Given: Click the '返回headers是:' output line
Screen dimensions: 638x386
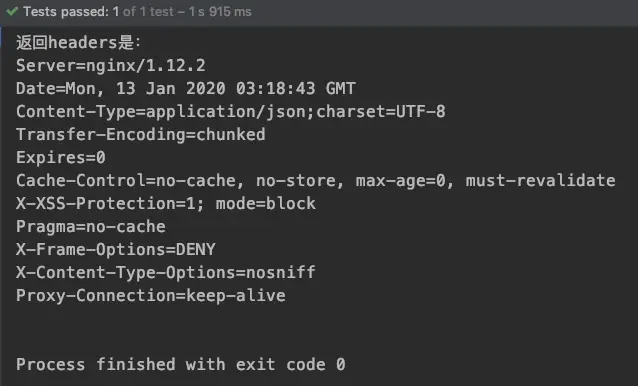Looking at the screenshot, I should point(78,42).
